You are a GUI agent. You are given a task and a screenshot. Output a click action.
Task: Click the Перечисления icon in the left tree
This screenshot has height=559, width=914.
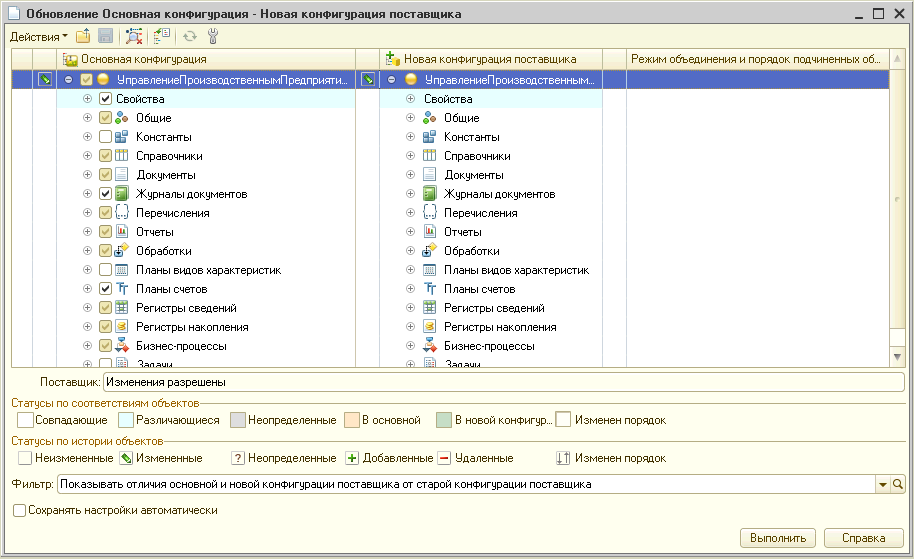pyautogui.click(x=121, y=213)
